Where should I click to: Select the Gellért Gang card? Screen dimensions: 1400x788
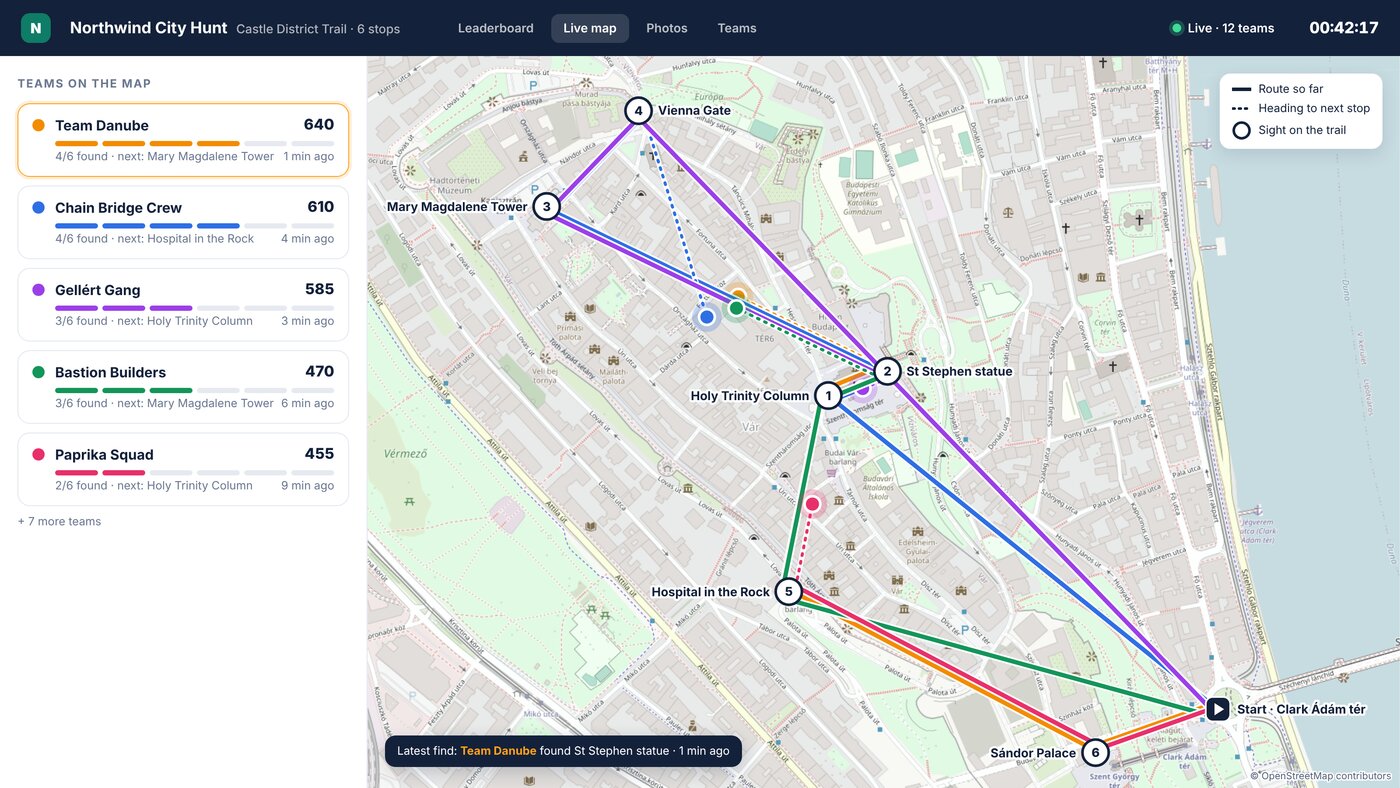[183, 304]
